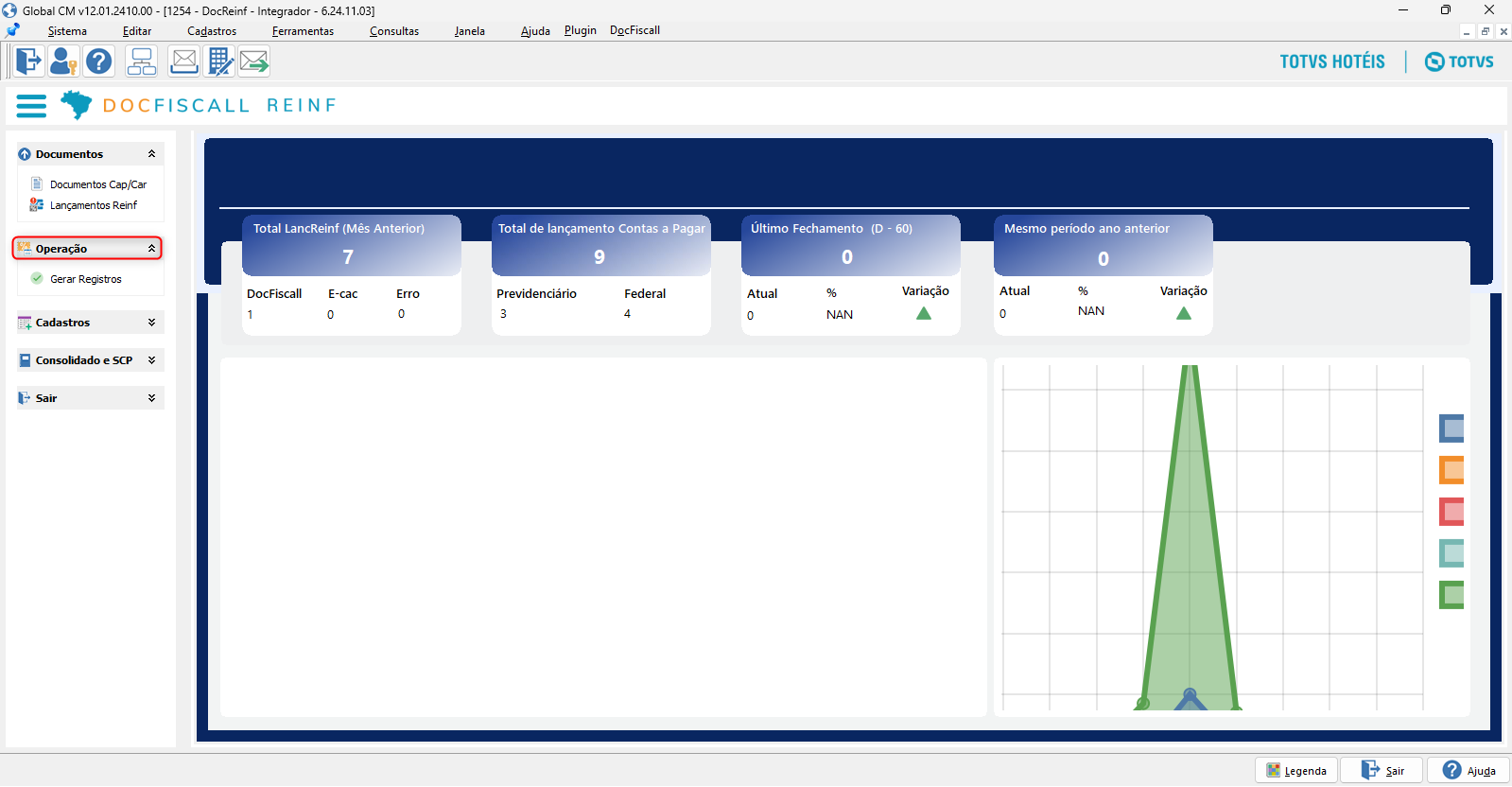The height and width of the screenshot is (787, 1512).
Task: Click the teal legend swatch beside the chart
Action: point(1451,553)
